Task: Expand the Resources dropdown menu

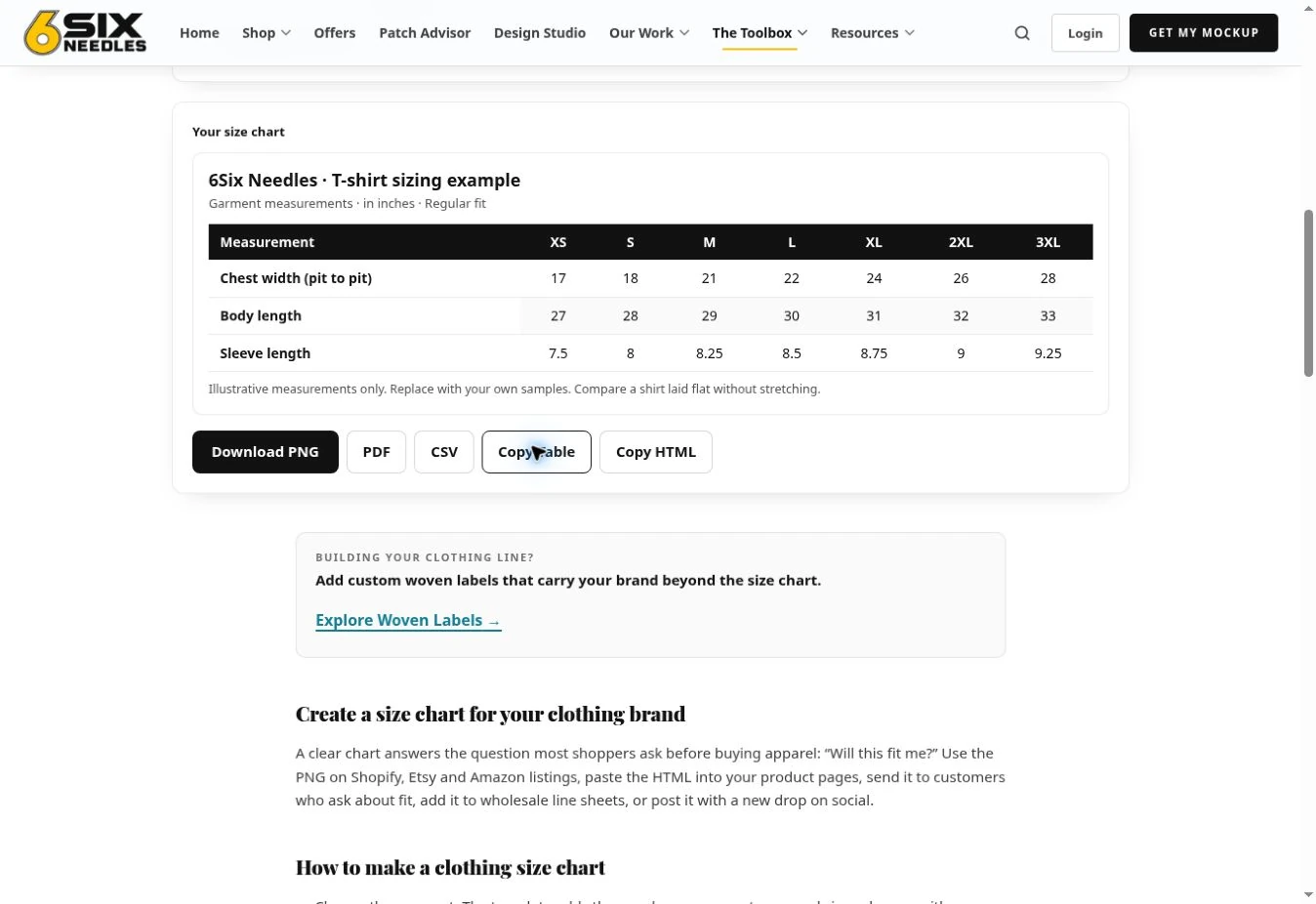Action: pos(873,33)
